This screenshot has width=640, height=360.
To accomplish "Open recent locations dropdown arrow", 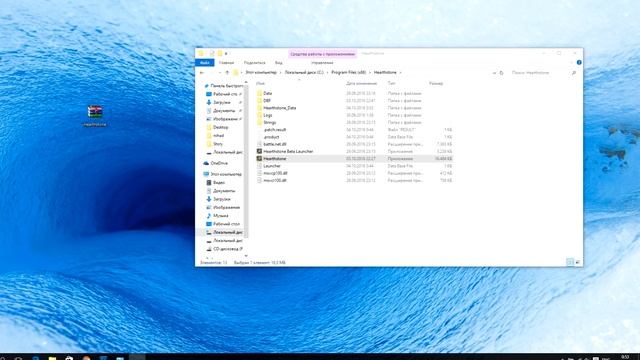I will point(220,73).
